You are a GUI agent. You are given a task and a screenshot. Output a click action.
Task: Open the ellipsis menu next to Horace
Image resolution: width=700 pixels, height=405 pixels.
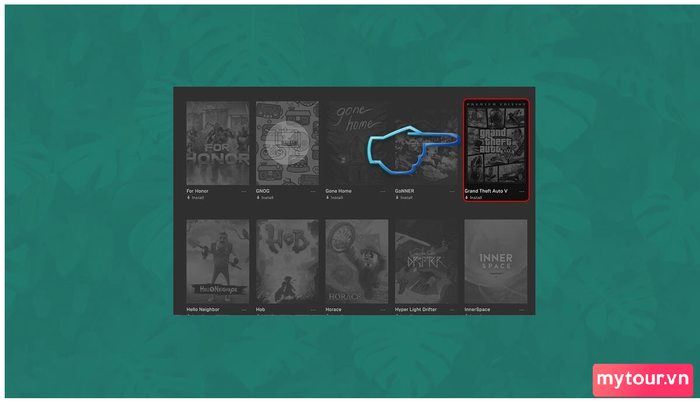[383, 309]
